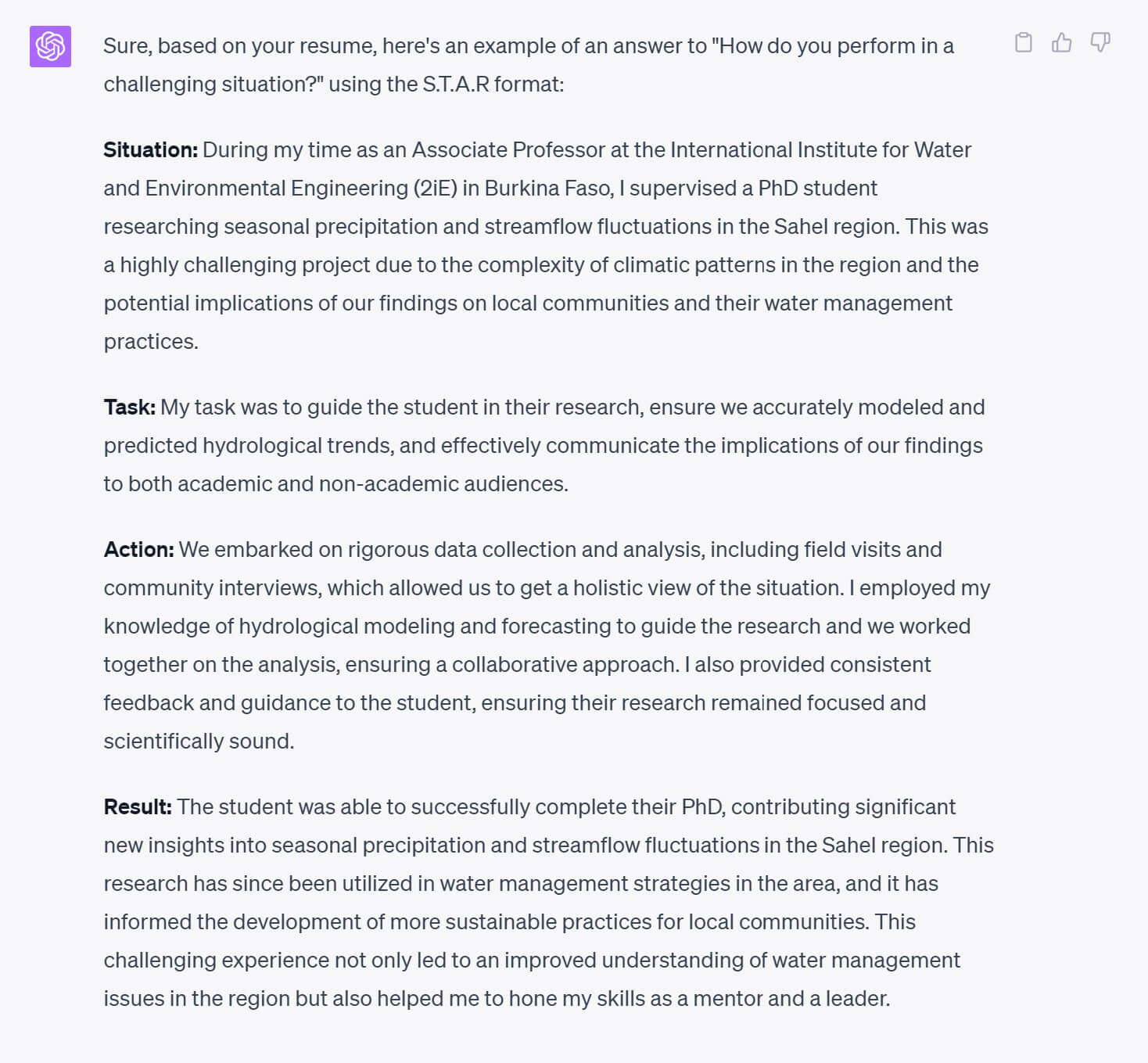Screen dimensions: 1148x1063
Task: Click the bold 'Action:' label
Action: [x=139, y=549]
